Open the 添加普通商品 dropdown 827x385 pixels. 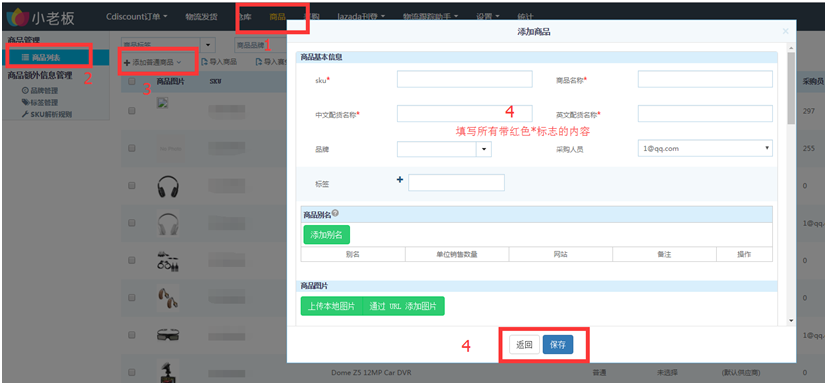152,62
